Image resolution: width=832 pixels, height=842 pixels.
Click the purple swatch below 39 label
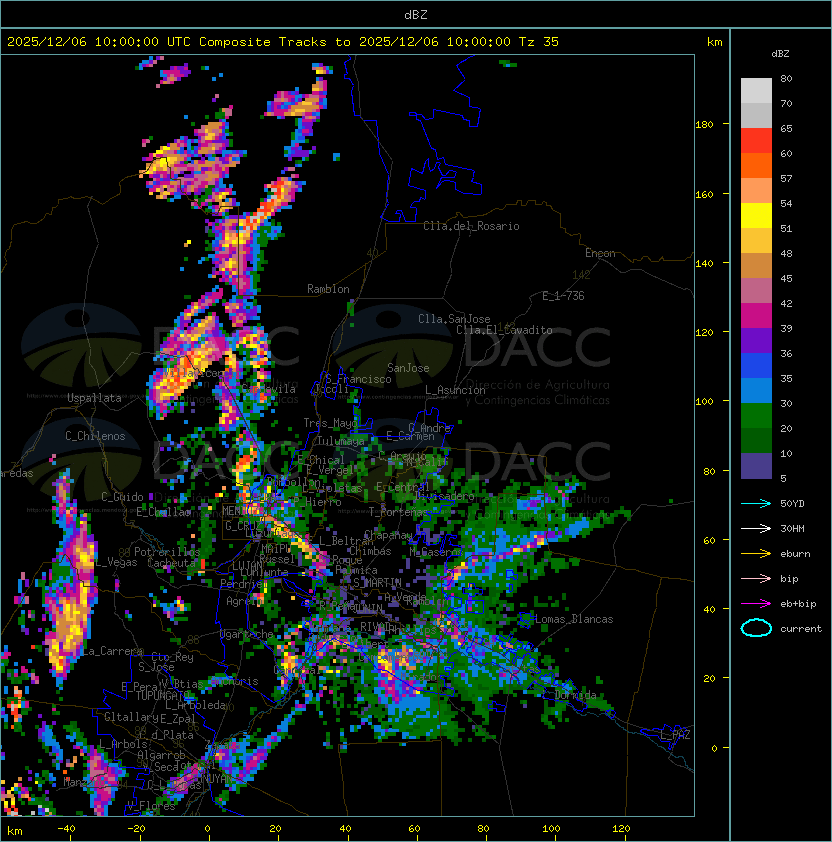(x=756, y=340)
